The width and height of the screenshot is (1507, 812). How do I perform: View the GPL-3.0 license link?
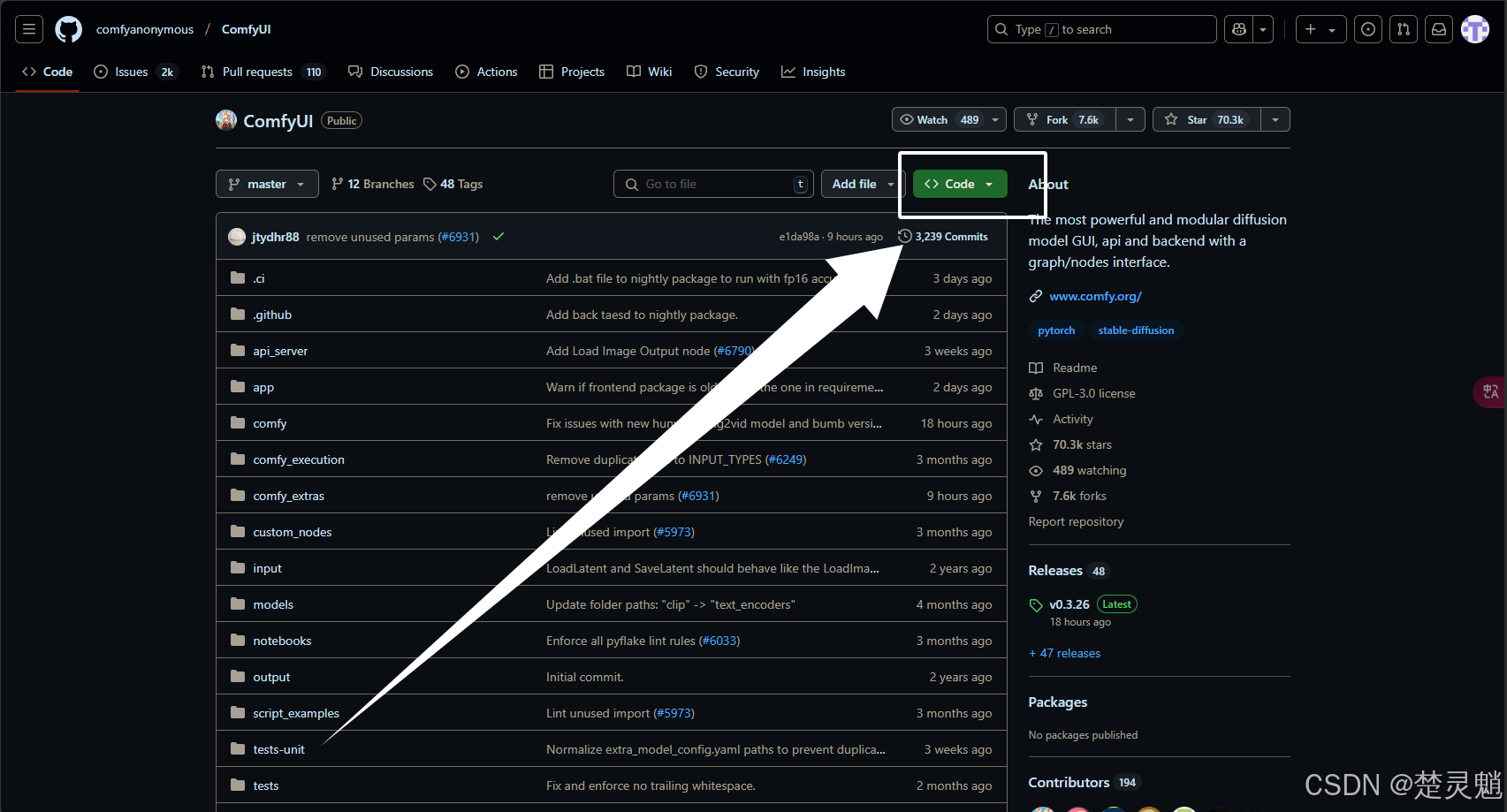pos(1083,393)
